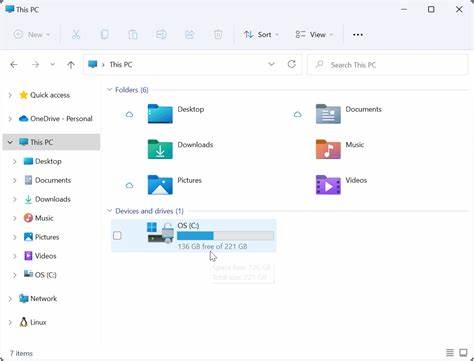Switch to details view layout icon
The height and width of the screenshot is (361, 474).
tap(450, 352)
